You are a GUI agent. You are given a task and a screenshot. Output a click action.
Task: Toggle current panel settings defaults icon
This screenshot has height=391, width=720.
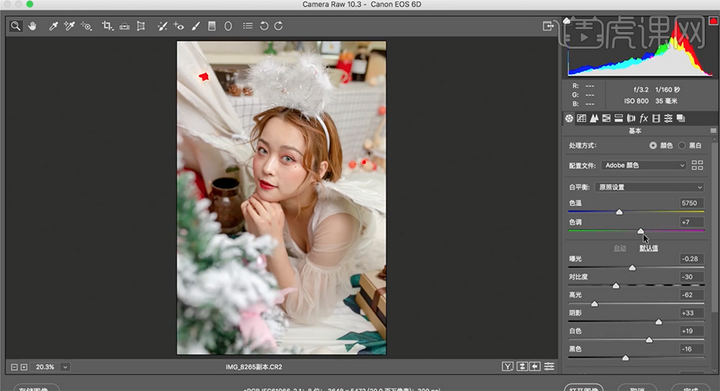(x=549, y=366)
